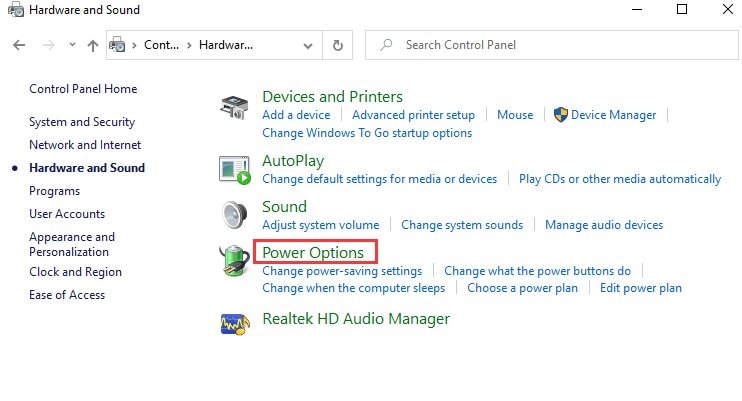The image size is (742, 401).
Task: Select System and Security category
Action: click(82, 122)
